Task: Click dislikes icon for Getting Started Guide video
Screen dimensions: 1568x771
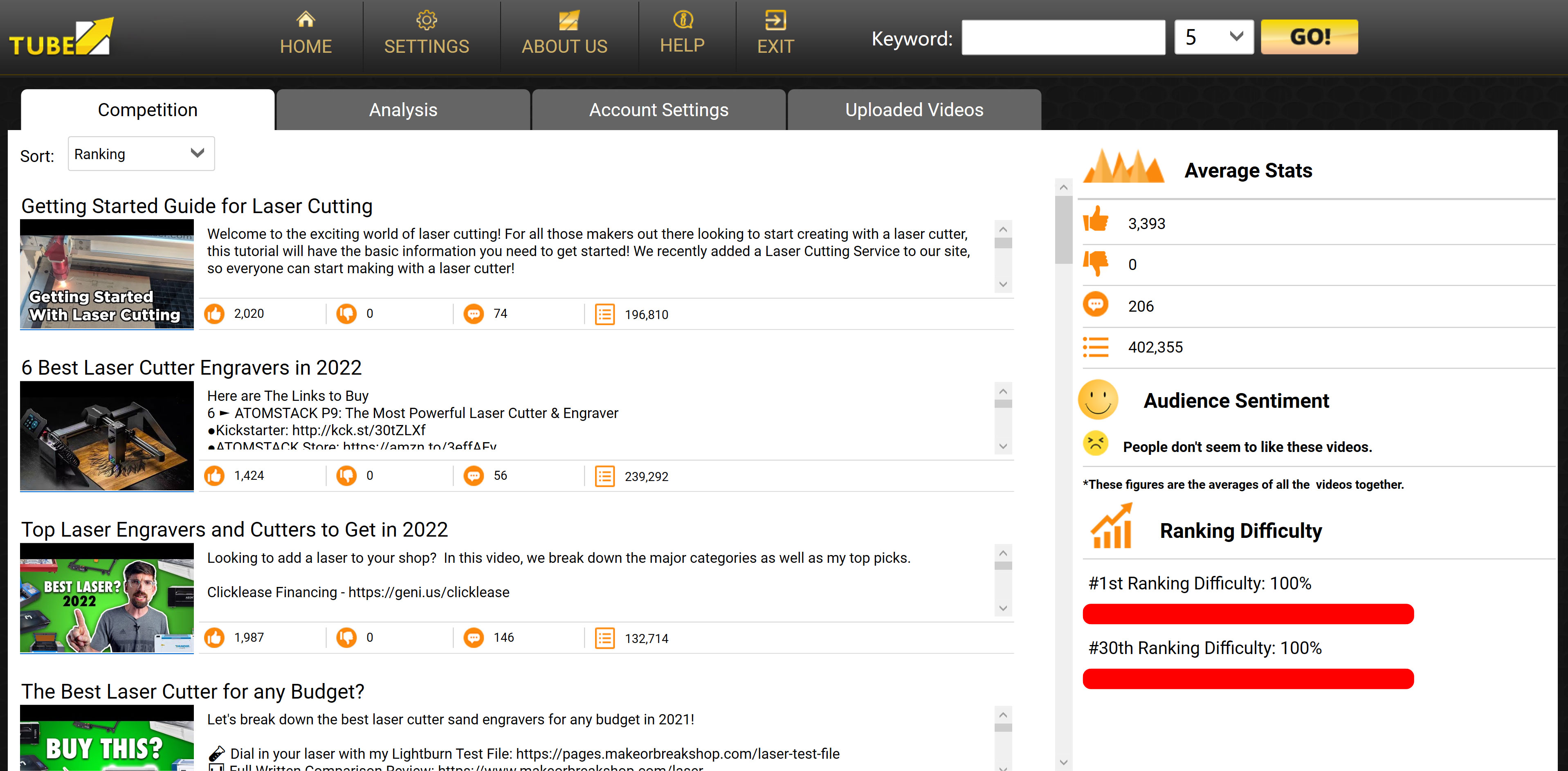Action: click(x=347, y=314)
